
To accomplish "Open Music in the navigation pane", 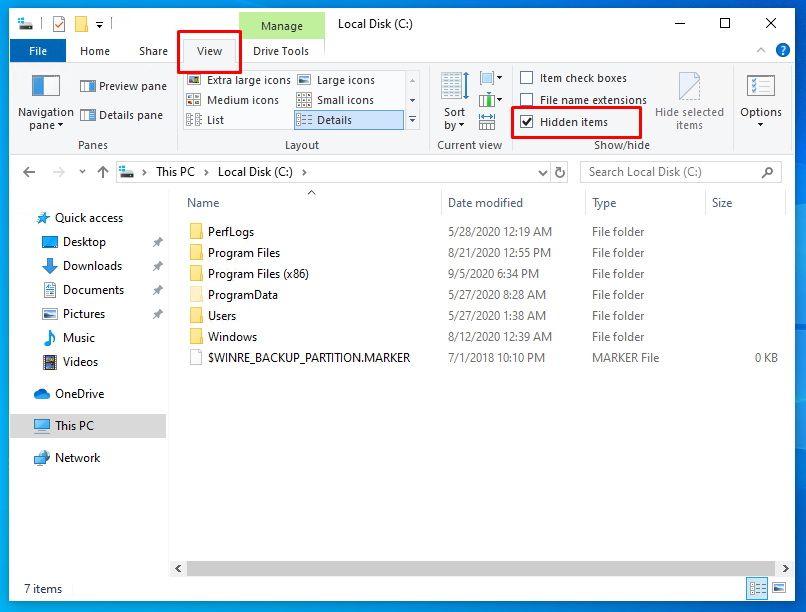I will coord(79,338).
